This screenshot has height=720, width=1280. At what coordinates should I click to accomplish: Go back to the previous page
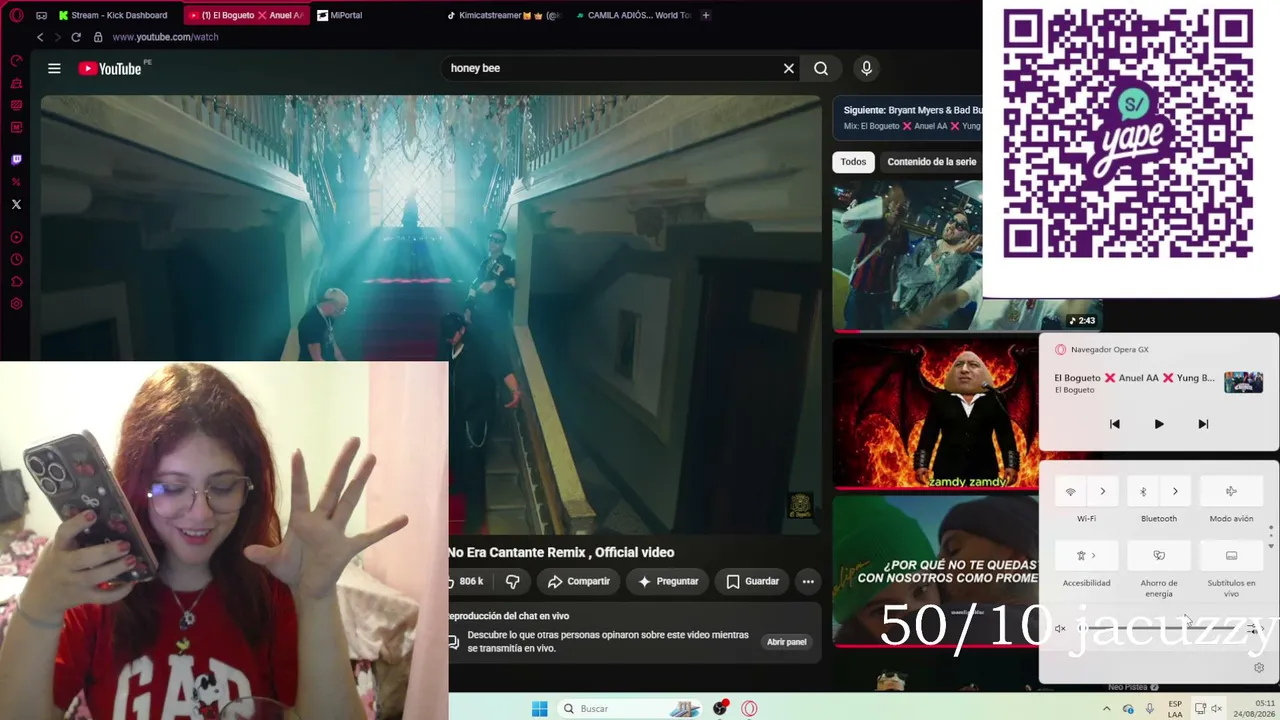(x=40, y=37)
